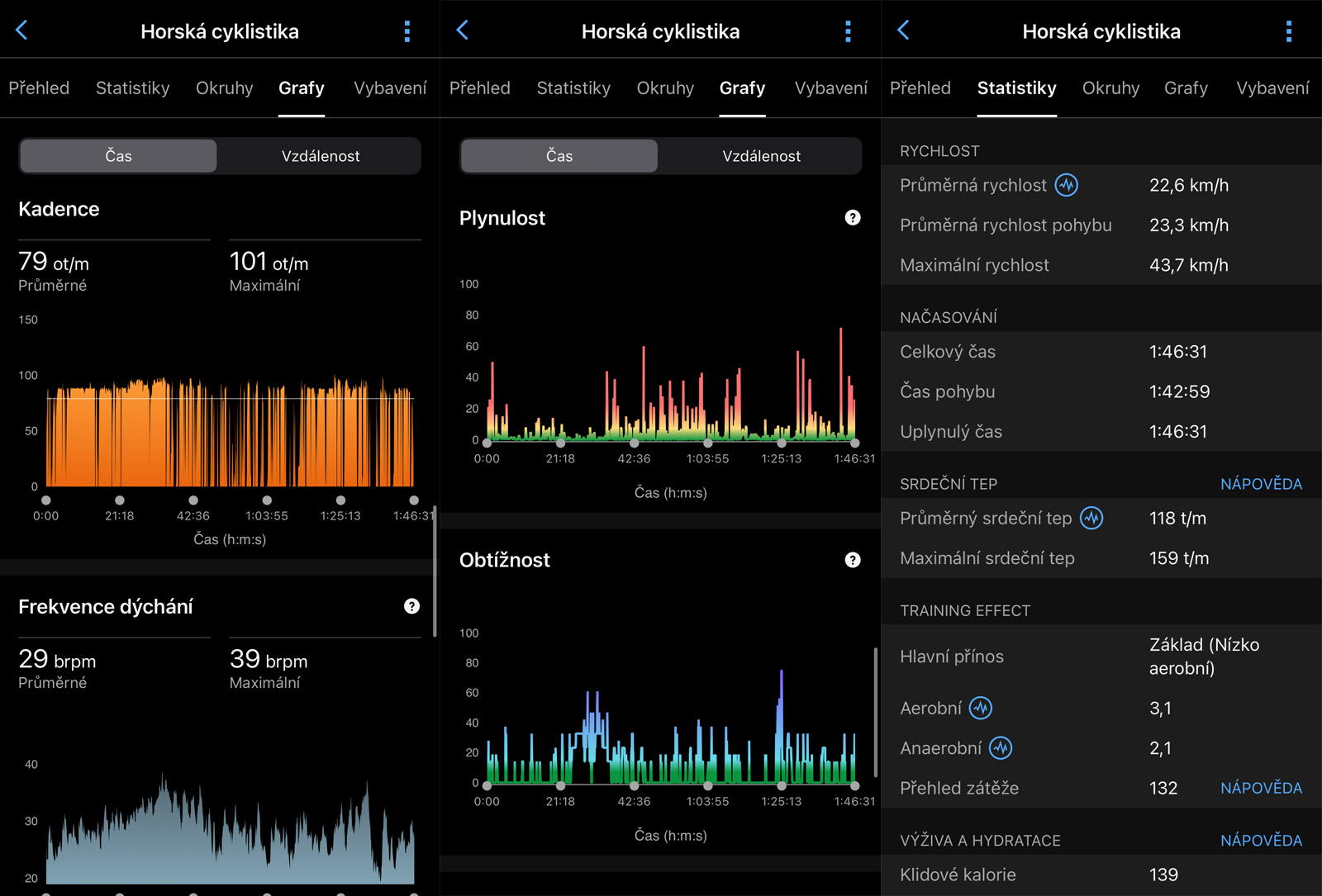Select Vzdálenost segment in the middle panel

[x=760, y=156]
